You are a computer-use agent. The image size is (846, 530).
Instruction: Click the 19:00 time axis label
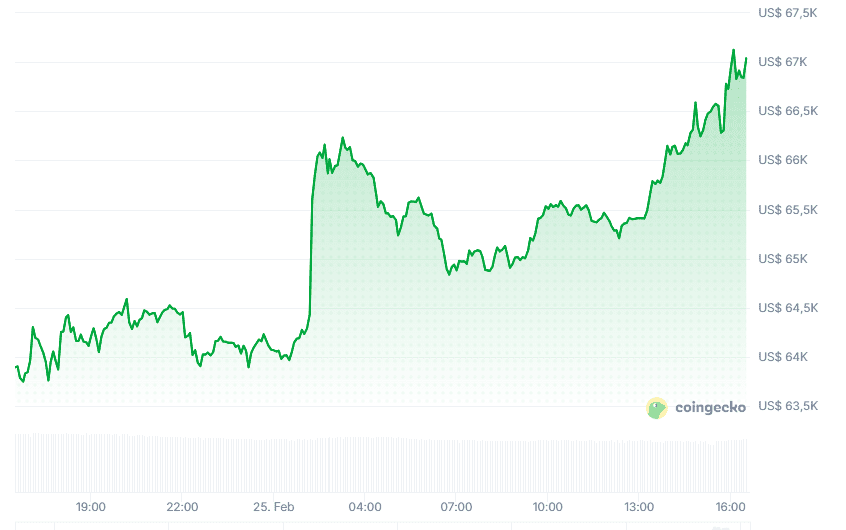91,507
